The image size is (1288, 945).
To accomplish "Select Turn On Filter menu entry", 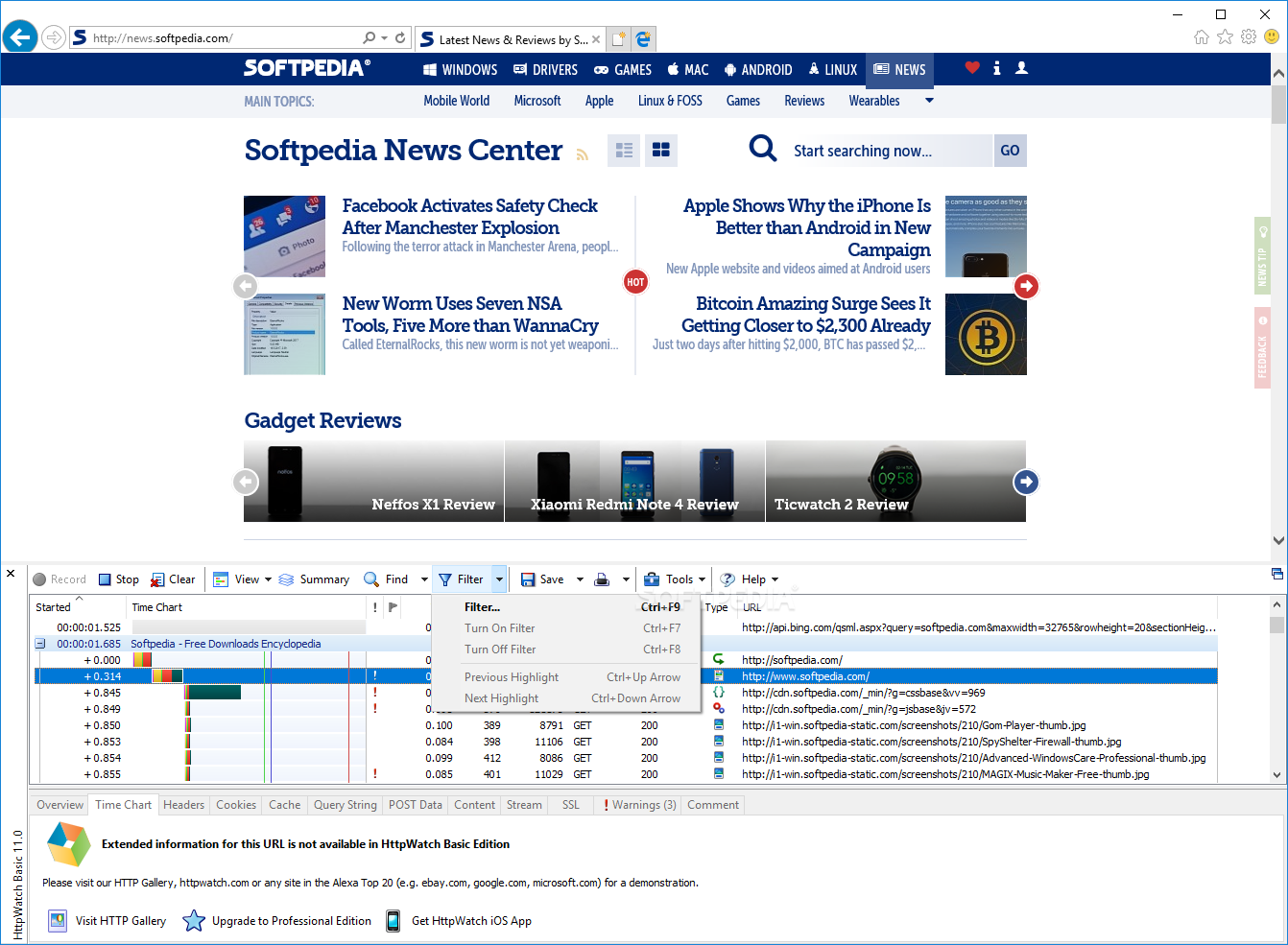I will 567,628.
